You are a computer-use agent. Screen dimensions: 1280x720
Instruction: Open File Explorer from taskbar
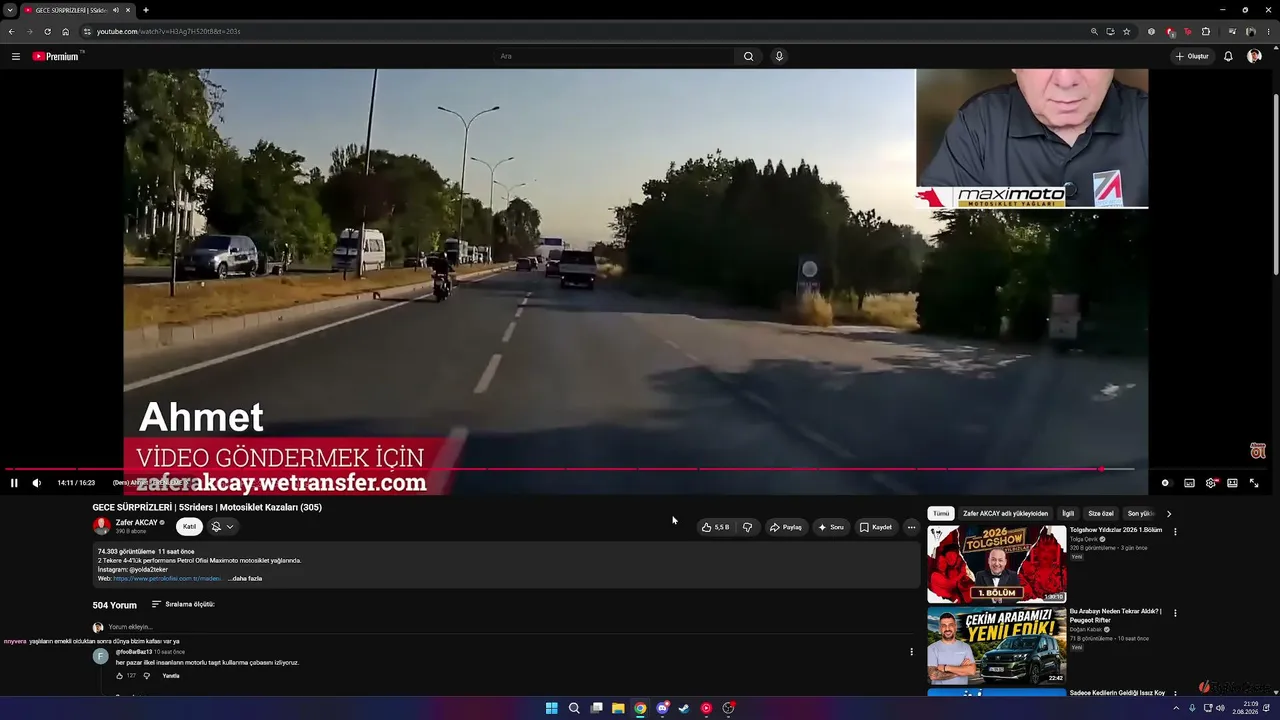(x=618, y=708)
